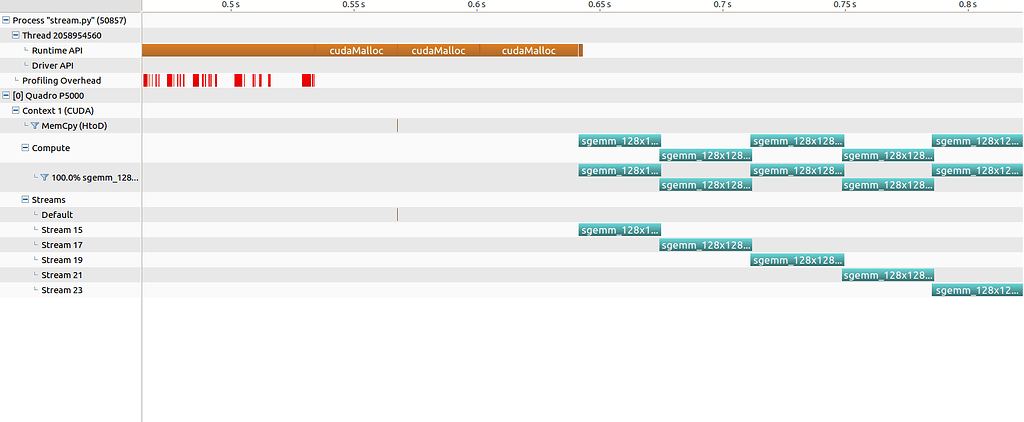
Task: Click the last cudaMalloc block in Runtime API
Action: (528, 50)
